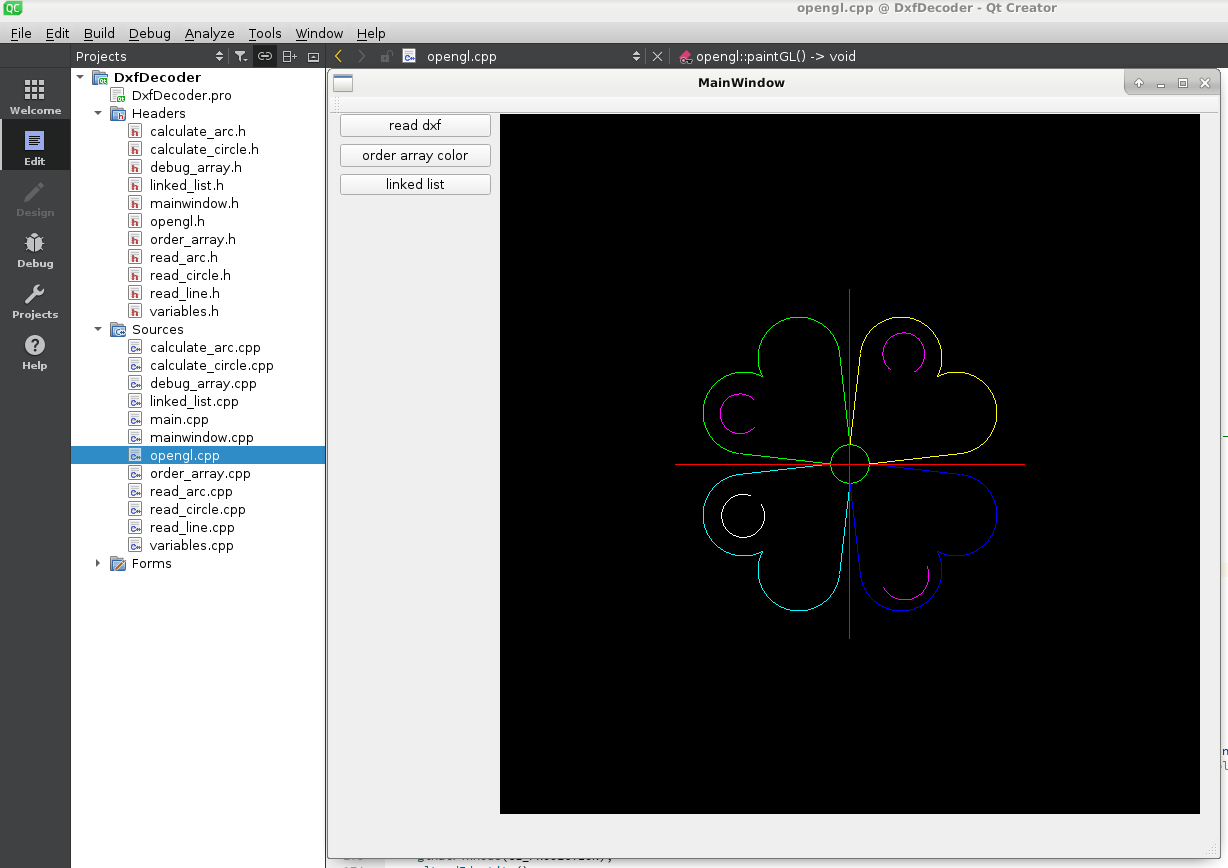Click the linked list button
This screenshot has width=1228, height=868.
pos(415,184)
